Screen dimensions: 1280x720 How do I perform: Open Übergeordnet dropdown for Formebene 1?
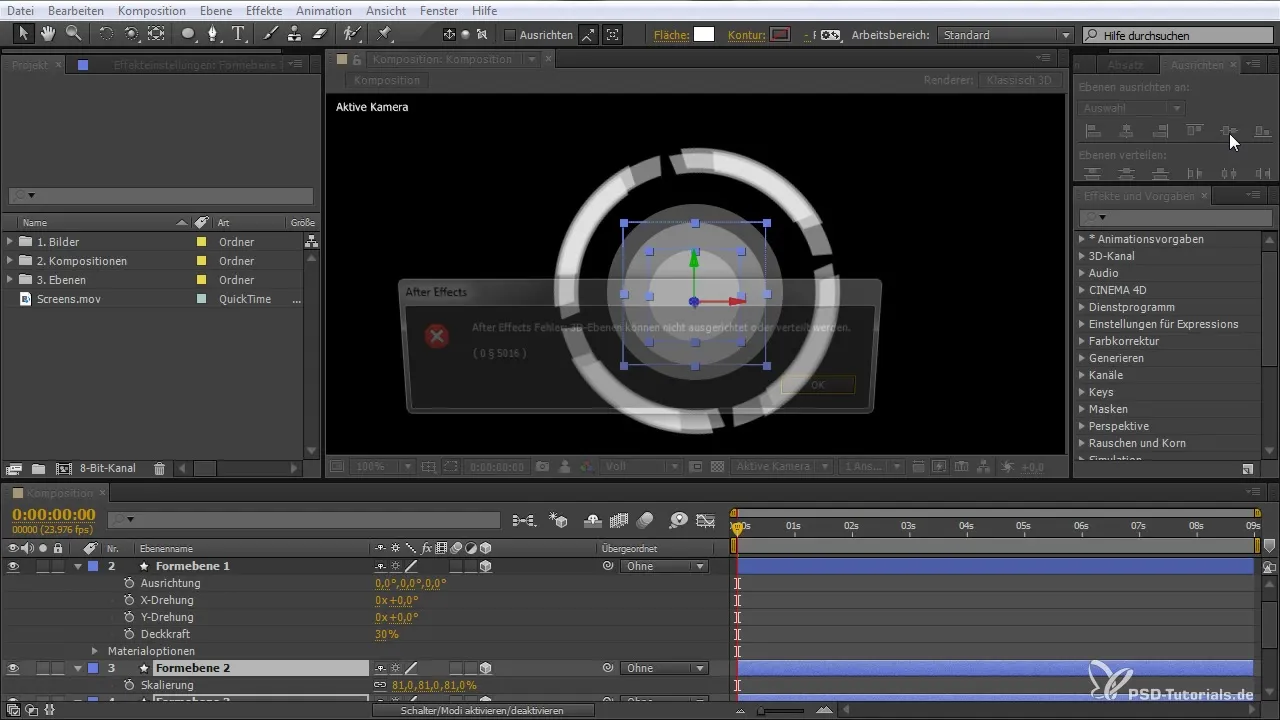tap(665, 566)
